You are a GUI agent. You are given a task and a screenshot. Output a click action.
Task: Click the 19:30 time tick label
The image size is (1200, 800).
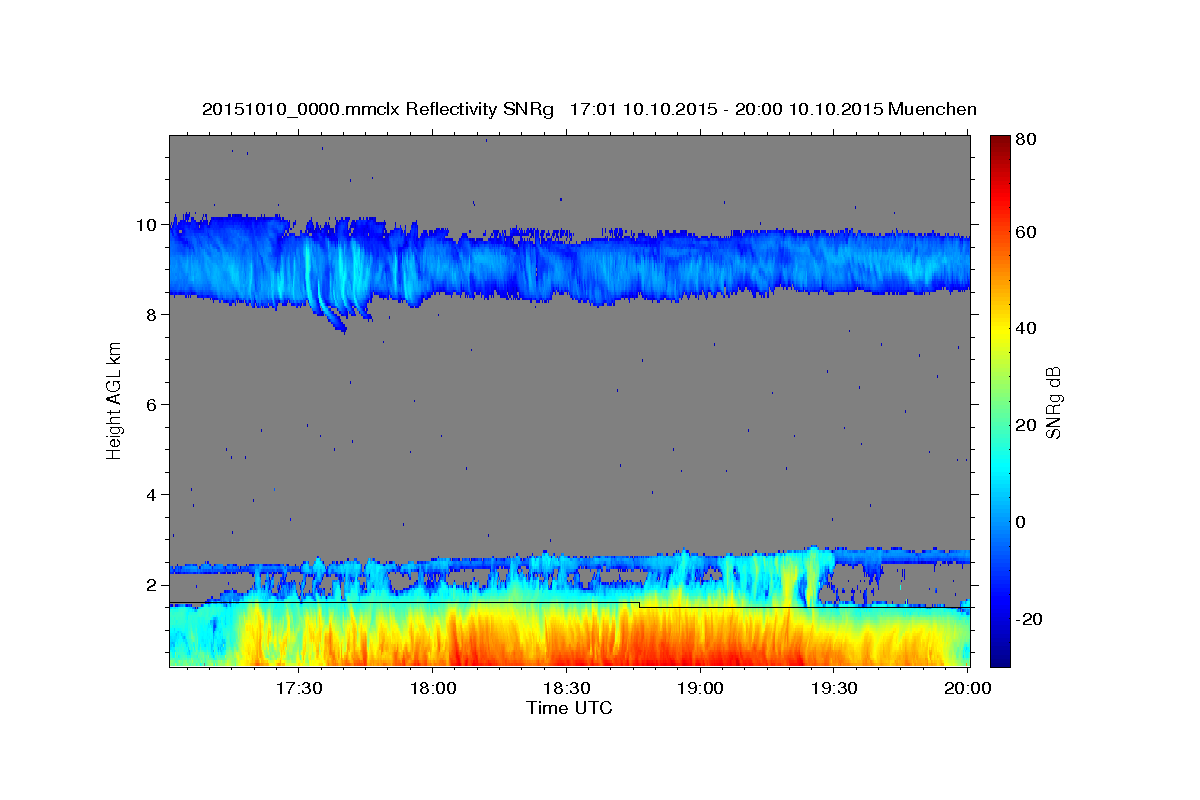[x=835, y=689]
